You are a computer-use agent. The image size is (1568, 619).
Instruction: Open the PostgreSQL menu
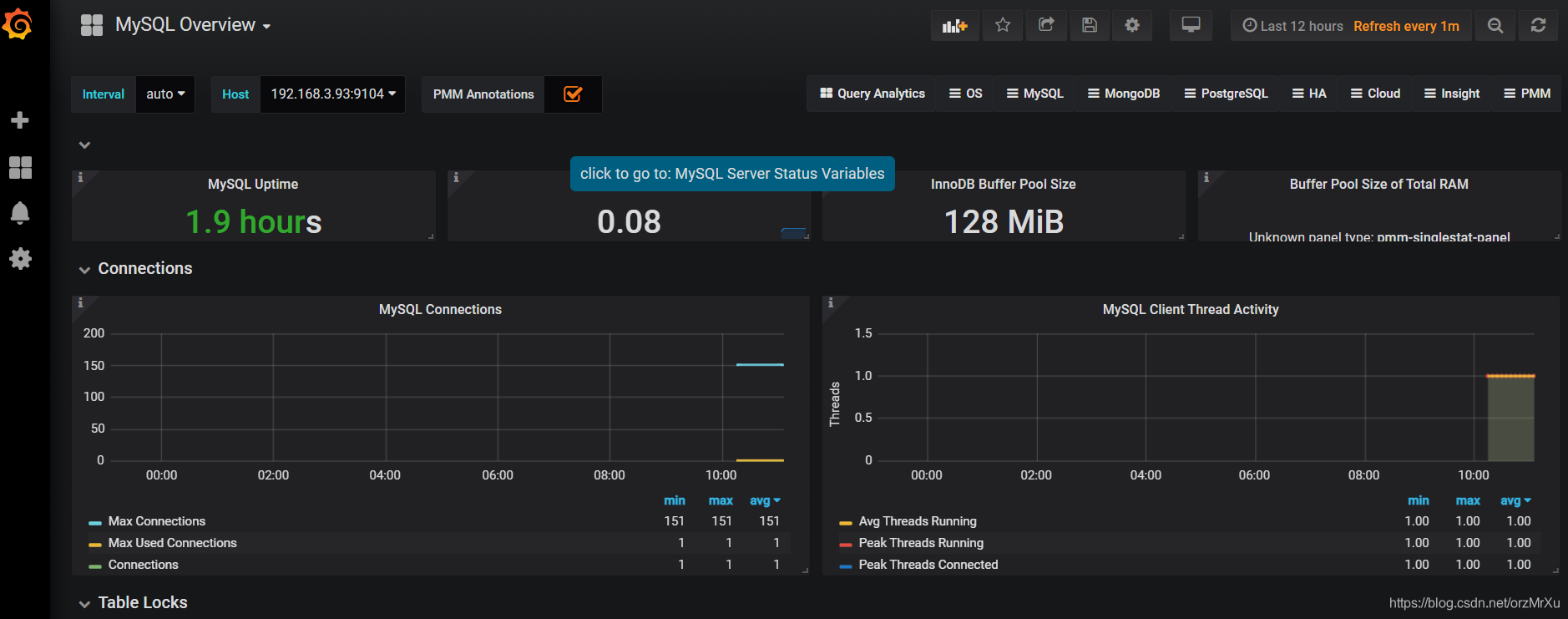tap(1227, 94)
